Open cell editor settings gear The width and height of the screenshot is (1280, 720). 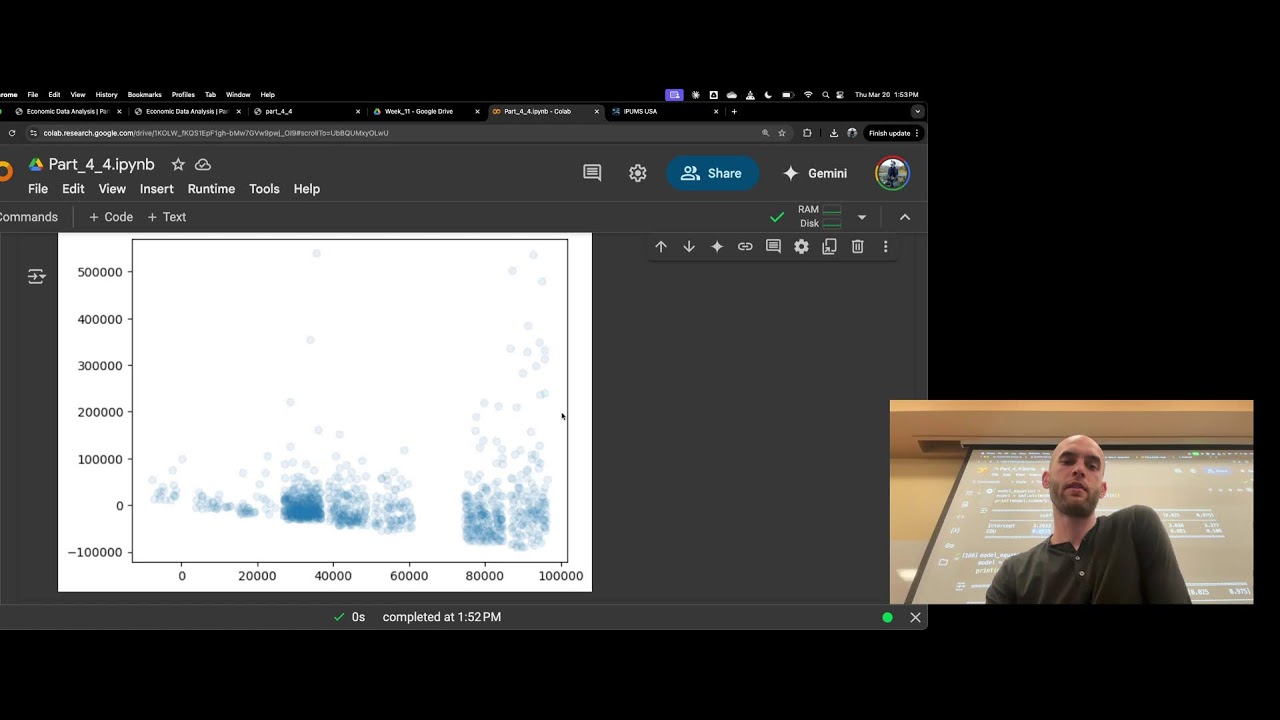[801, 246]
